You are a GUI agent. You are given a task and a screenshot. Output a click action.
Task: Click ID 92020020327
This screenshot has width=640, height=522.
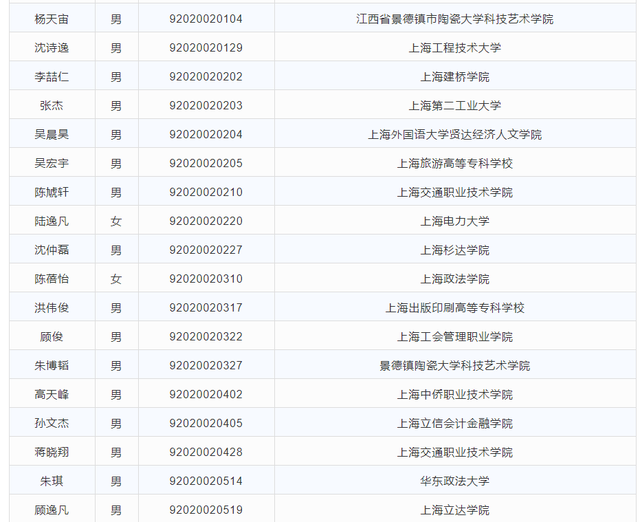point(206,366)
